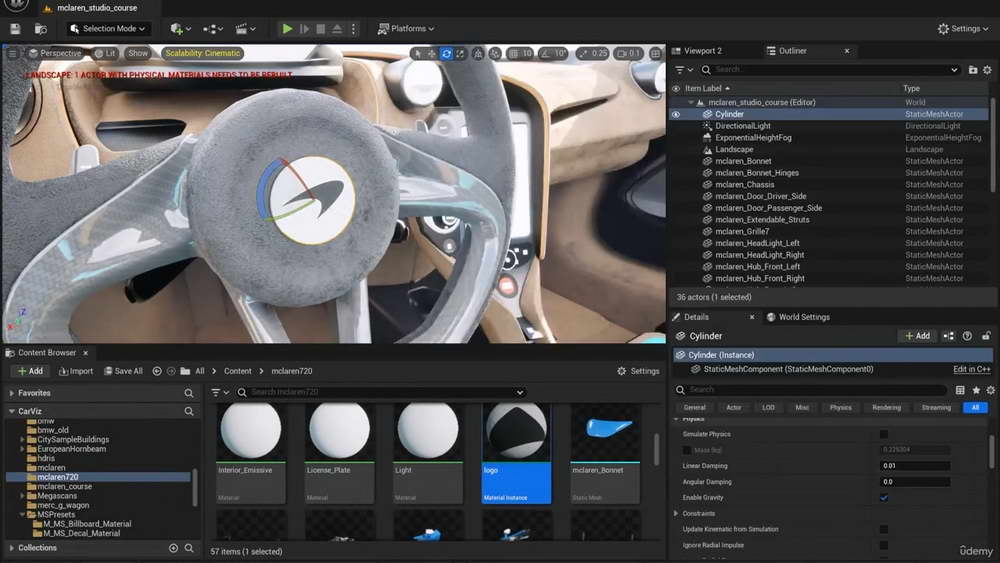The height and width of the screenshot is (563, 1000).
Task: Toggle the Details panel lock icon
Action: 986,336
